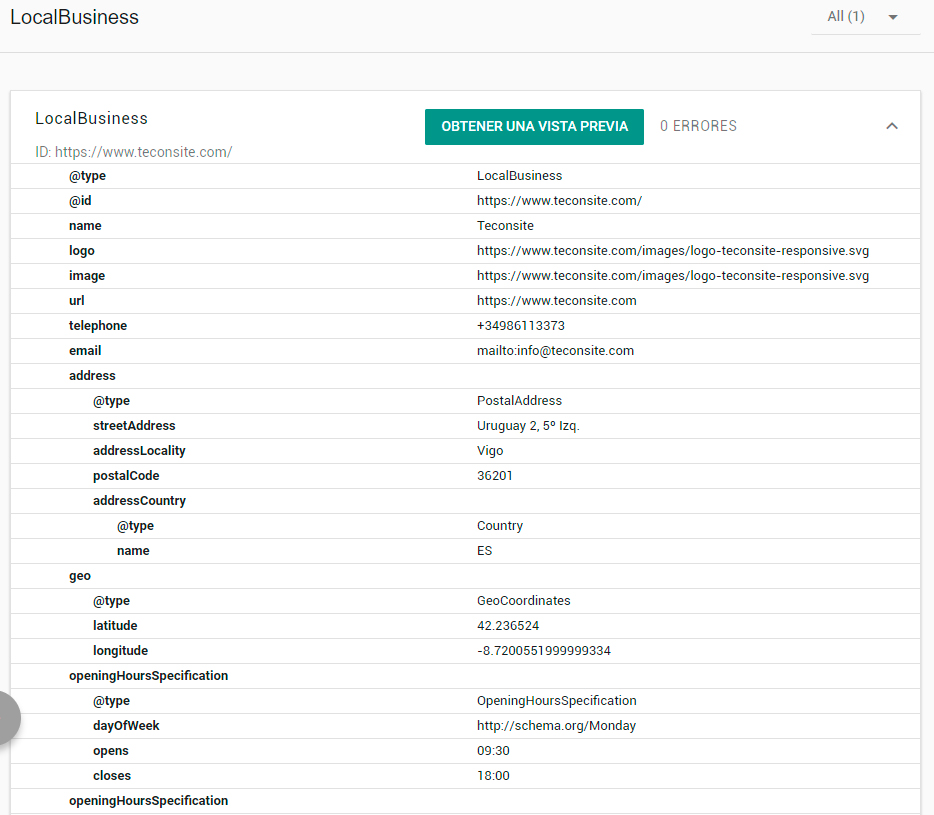
Task: Click the addressCountry property label
Action: [139, 501]
